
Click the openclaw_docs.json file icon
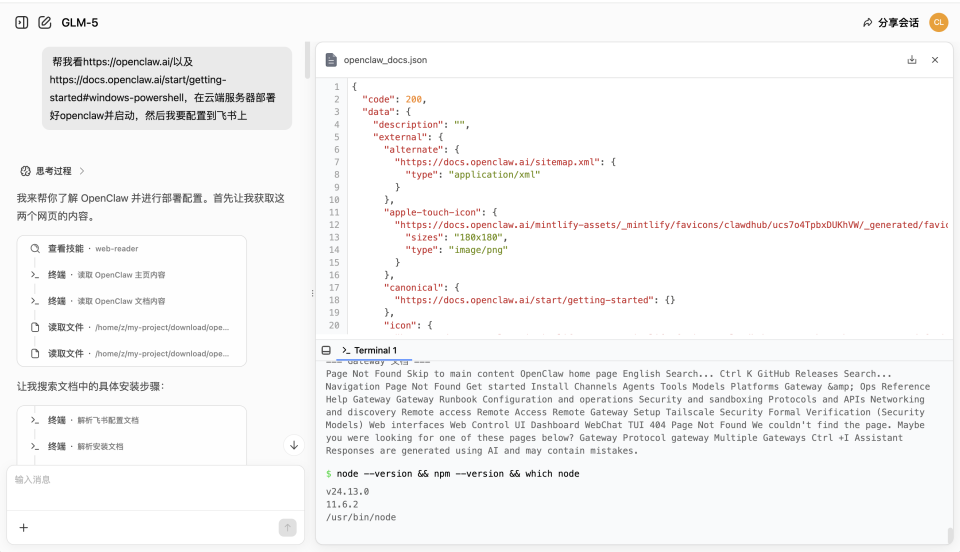point(331,60)
